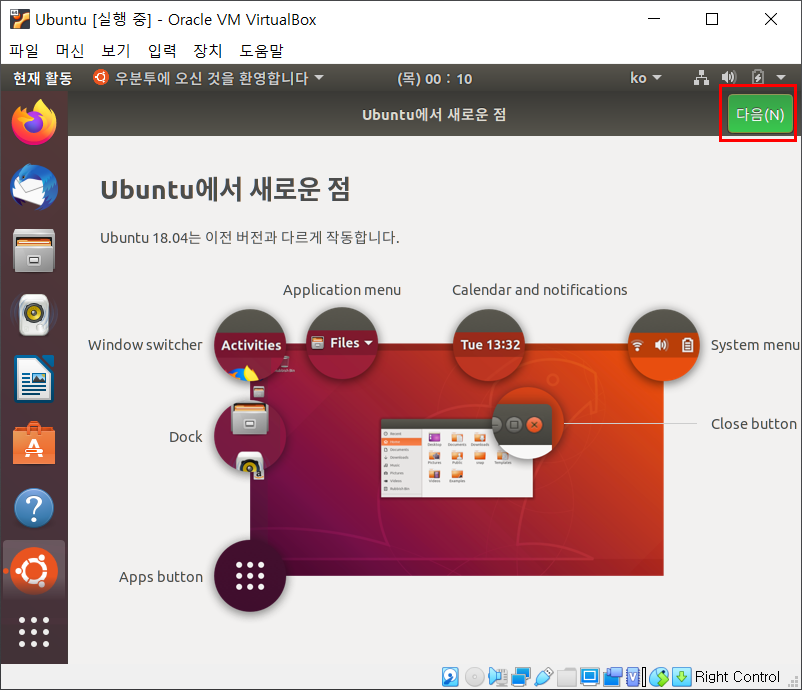
Task: Open the 도움말 menu
Action: tap(261, 51)
